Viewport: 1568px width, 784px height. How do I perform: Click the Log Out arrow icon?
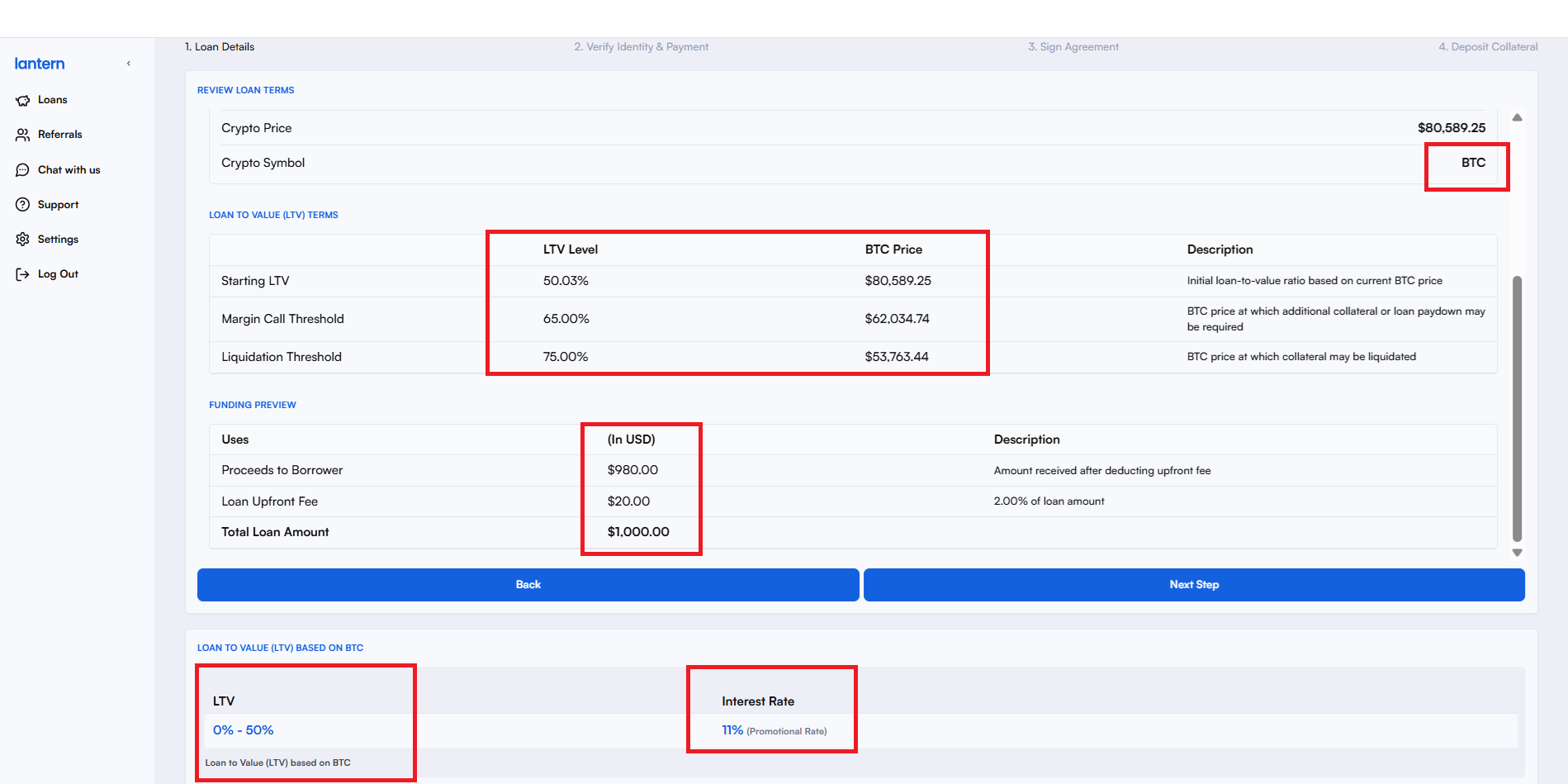[22, 274]
